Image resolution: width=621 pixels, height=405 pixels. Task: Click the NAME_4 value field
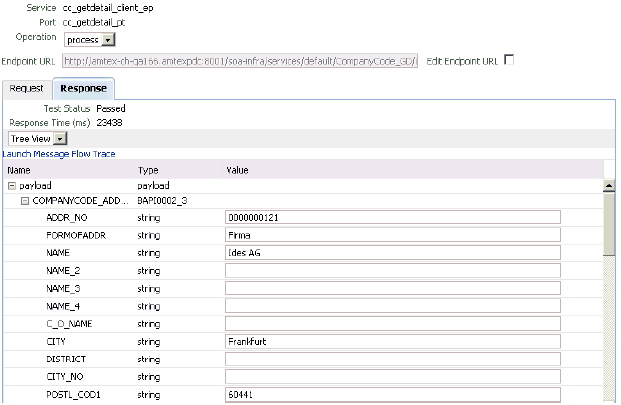393,306
